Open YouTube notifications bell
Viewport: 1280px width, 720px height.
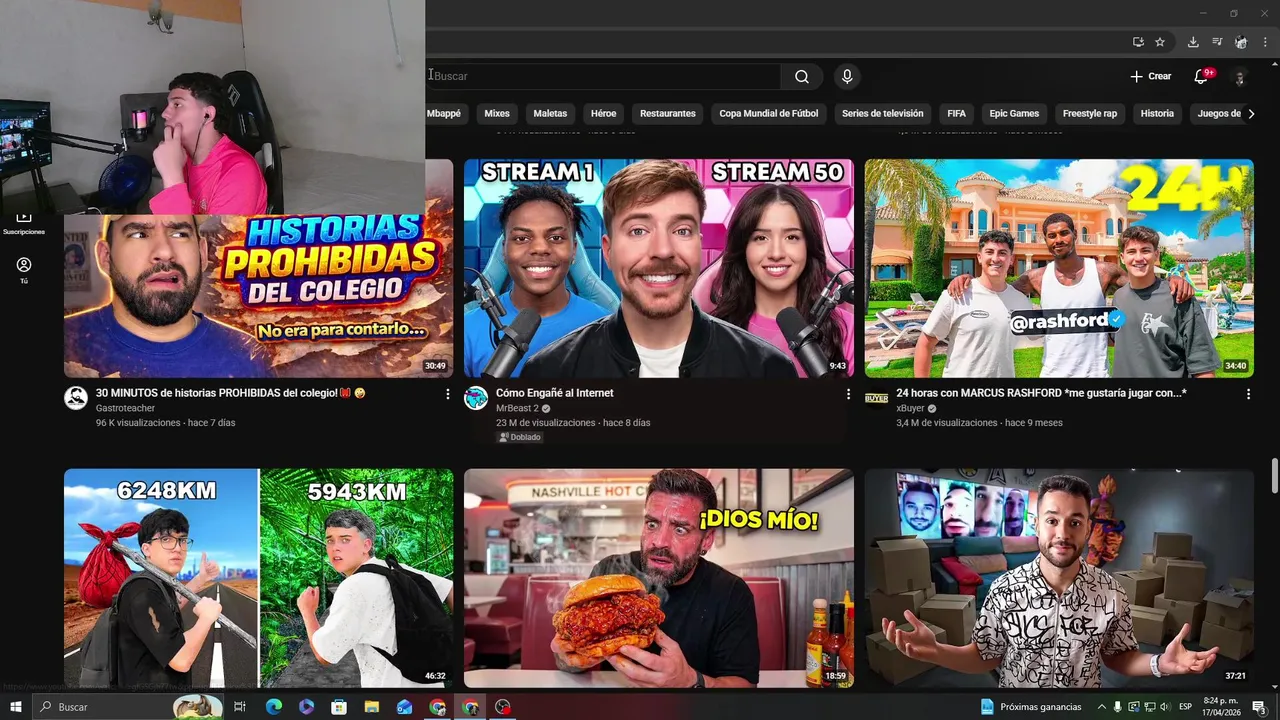click(1201, 76)
